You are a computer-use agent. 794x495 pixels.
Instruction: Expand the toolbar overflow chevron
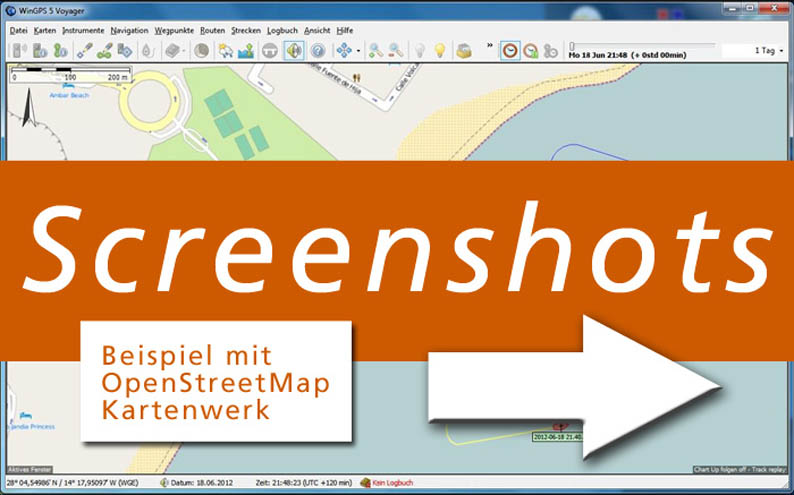[489, 45]
